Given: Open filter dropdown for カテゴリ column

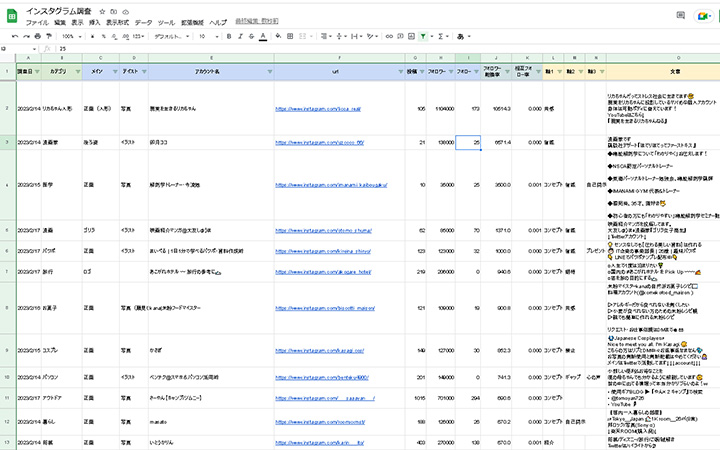Looking at the screenshot, I should pyautogui.click(x=77, y=73).
